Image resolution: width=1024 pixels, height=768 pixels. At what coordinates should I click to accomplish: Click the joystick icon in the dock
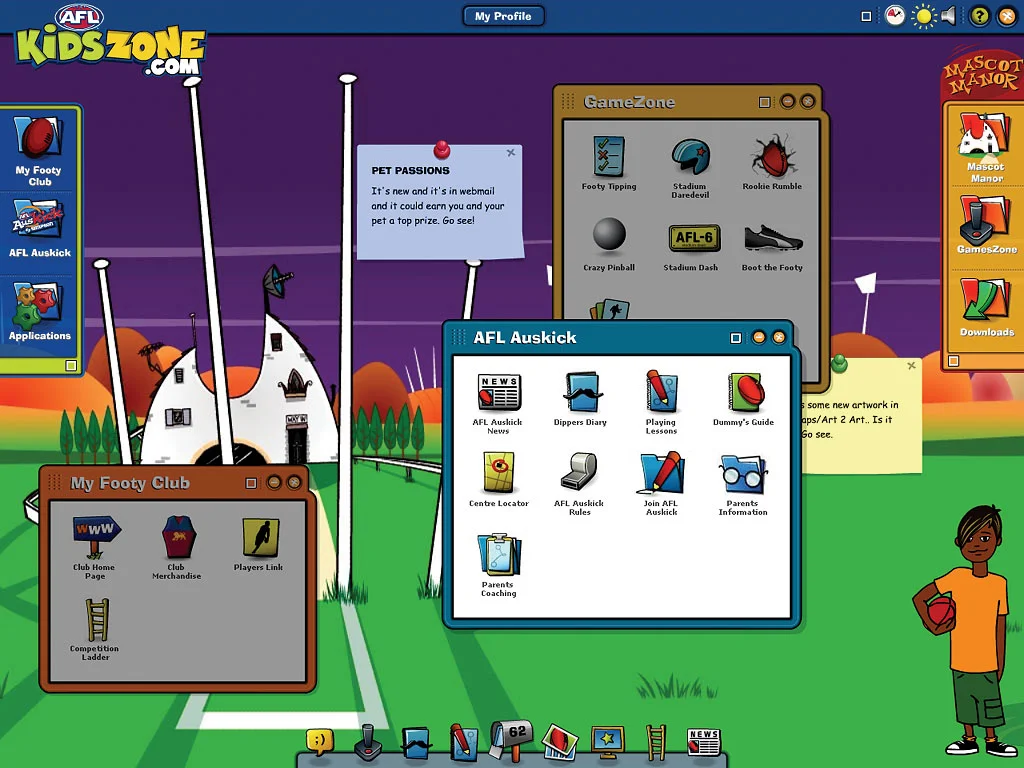(368, 743)
